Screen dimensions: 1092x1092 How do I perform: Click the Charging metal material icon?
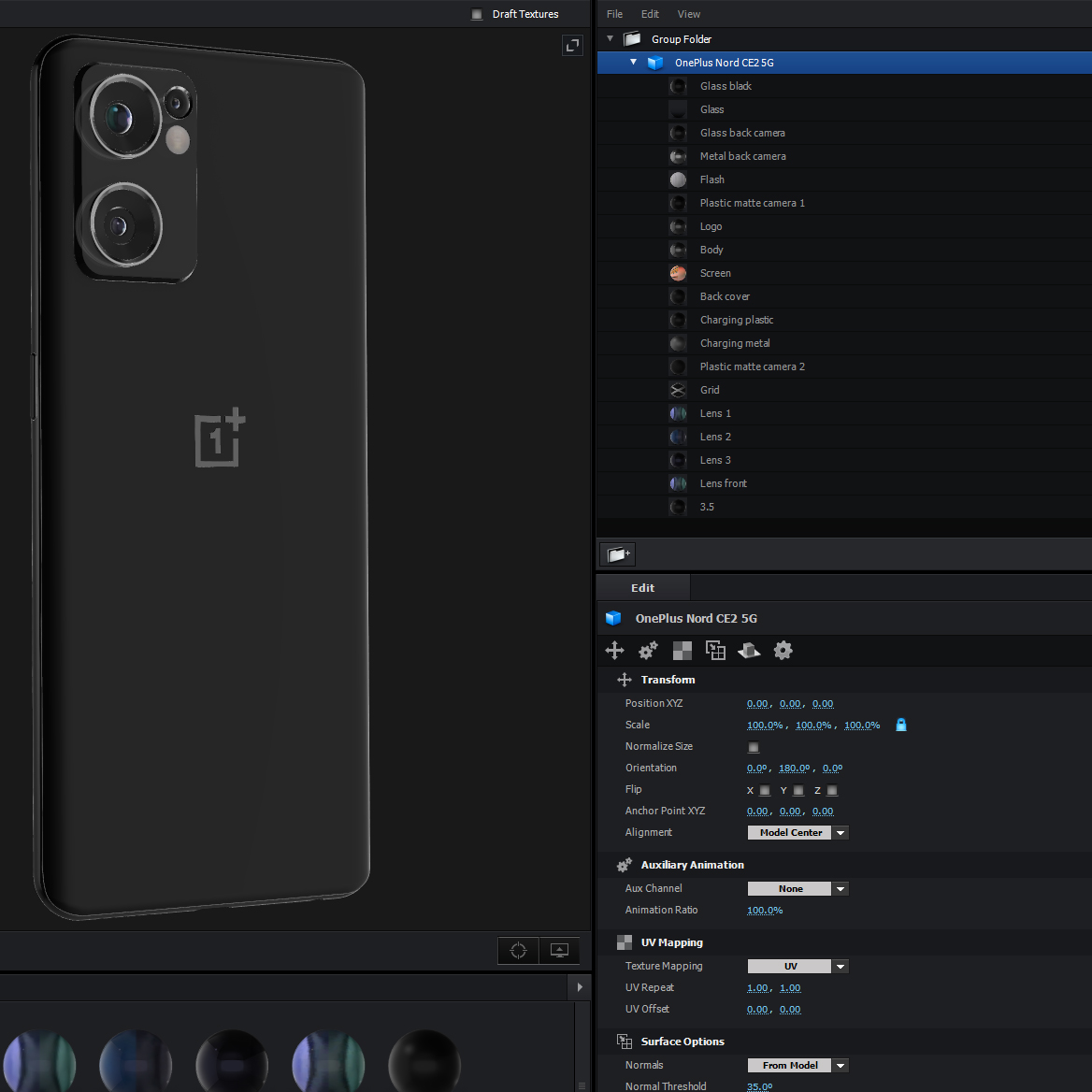click(678, 343)
